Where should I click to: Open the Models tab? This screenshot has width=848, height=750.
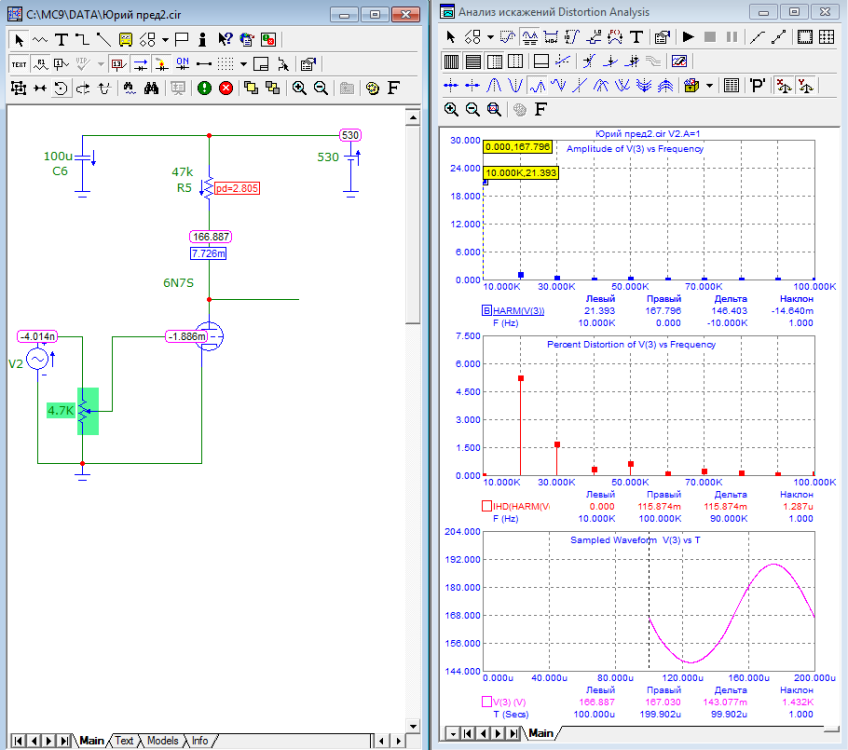click(x=162, y=741)
